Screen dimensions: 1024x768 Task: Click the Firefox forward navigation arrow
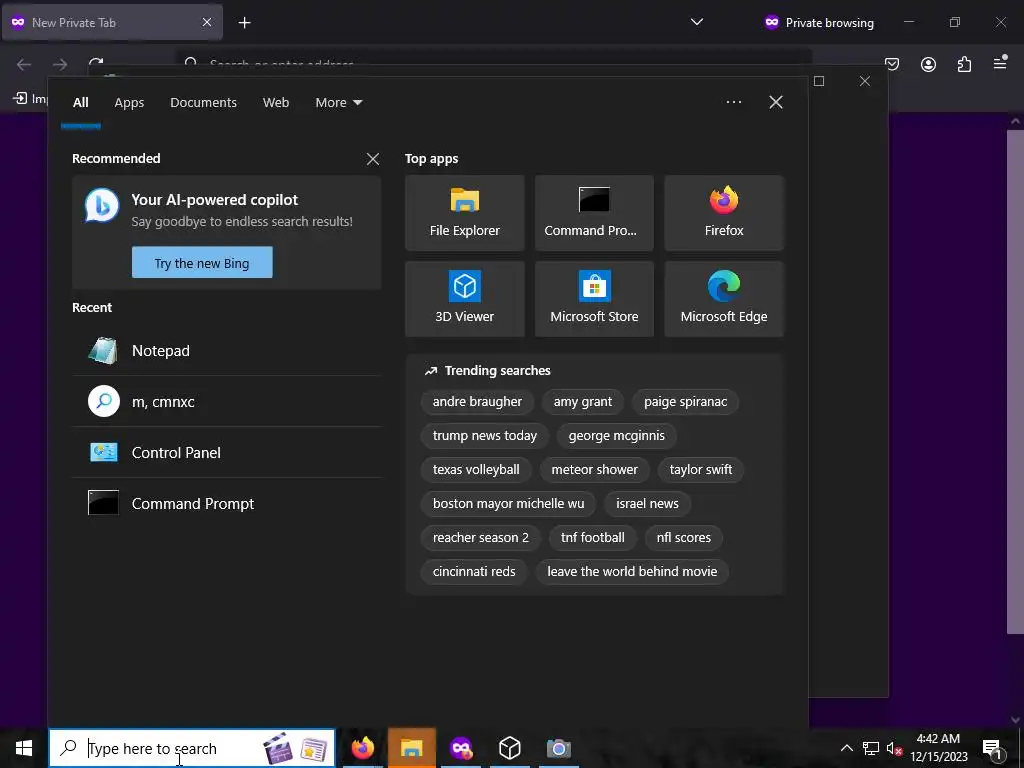[x=60, y=64]
